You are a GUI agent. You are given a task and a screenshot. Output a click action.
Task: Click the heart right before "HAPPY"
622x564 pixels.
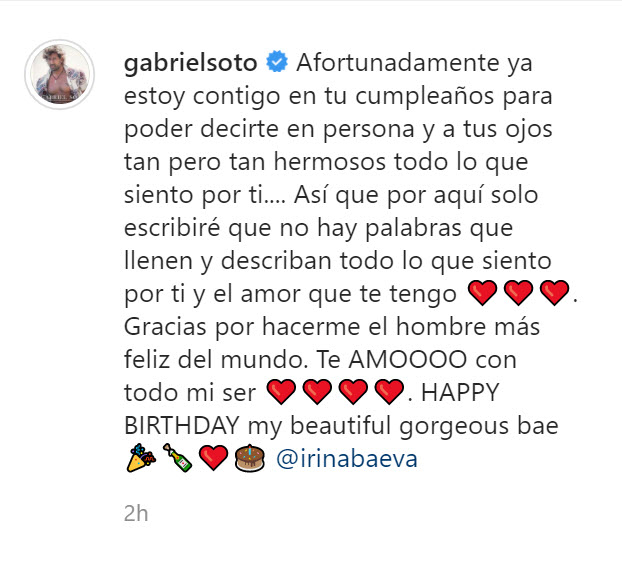point(390,392)
